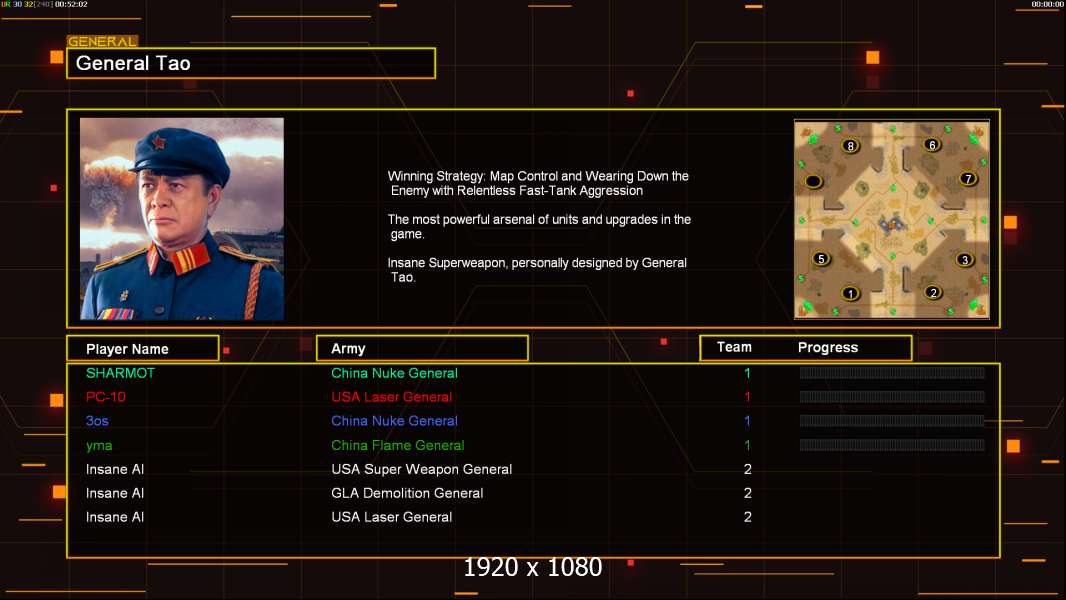Click the white USA Laser General army
The image size is (1066, 600).
point(392,517)
